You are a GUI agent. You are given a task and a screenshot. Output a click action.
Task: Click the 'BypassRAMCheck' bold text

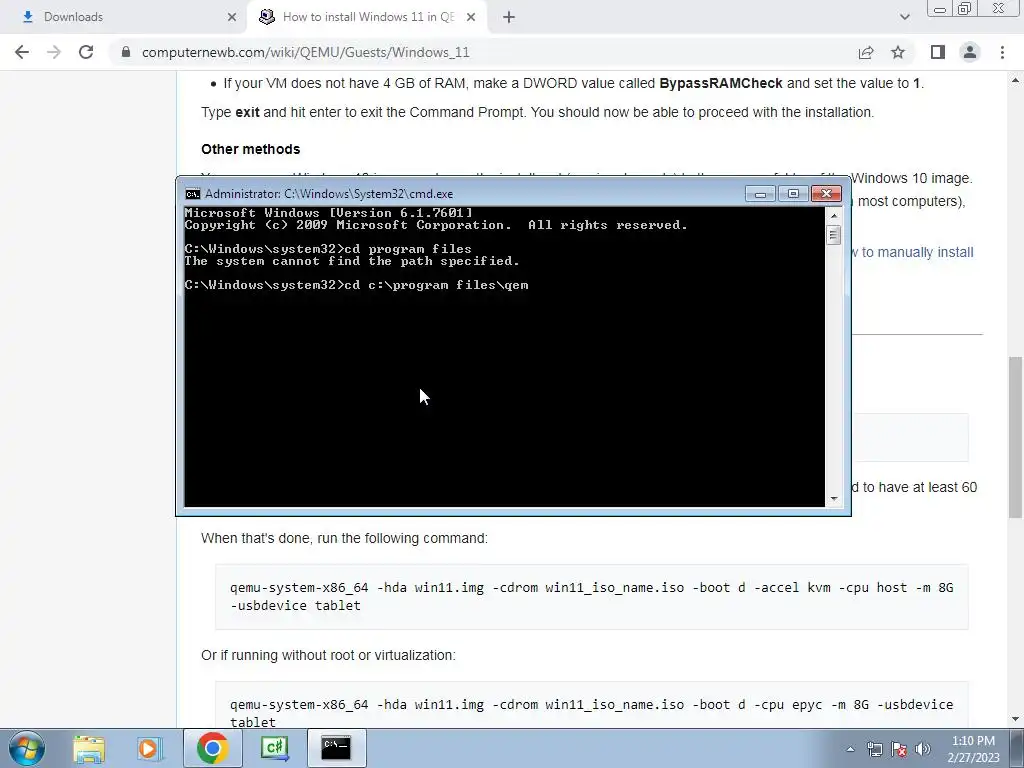(721, 84)
